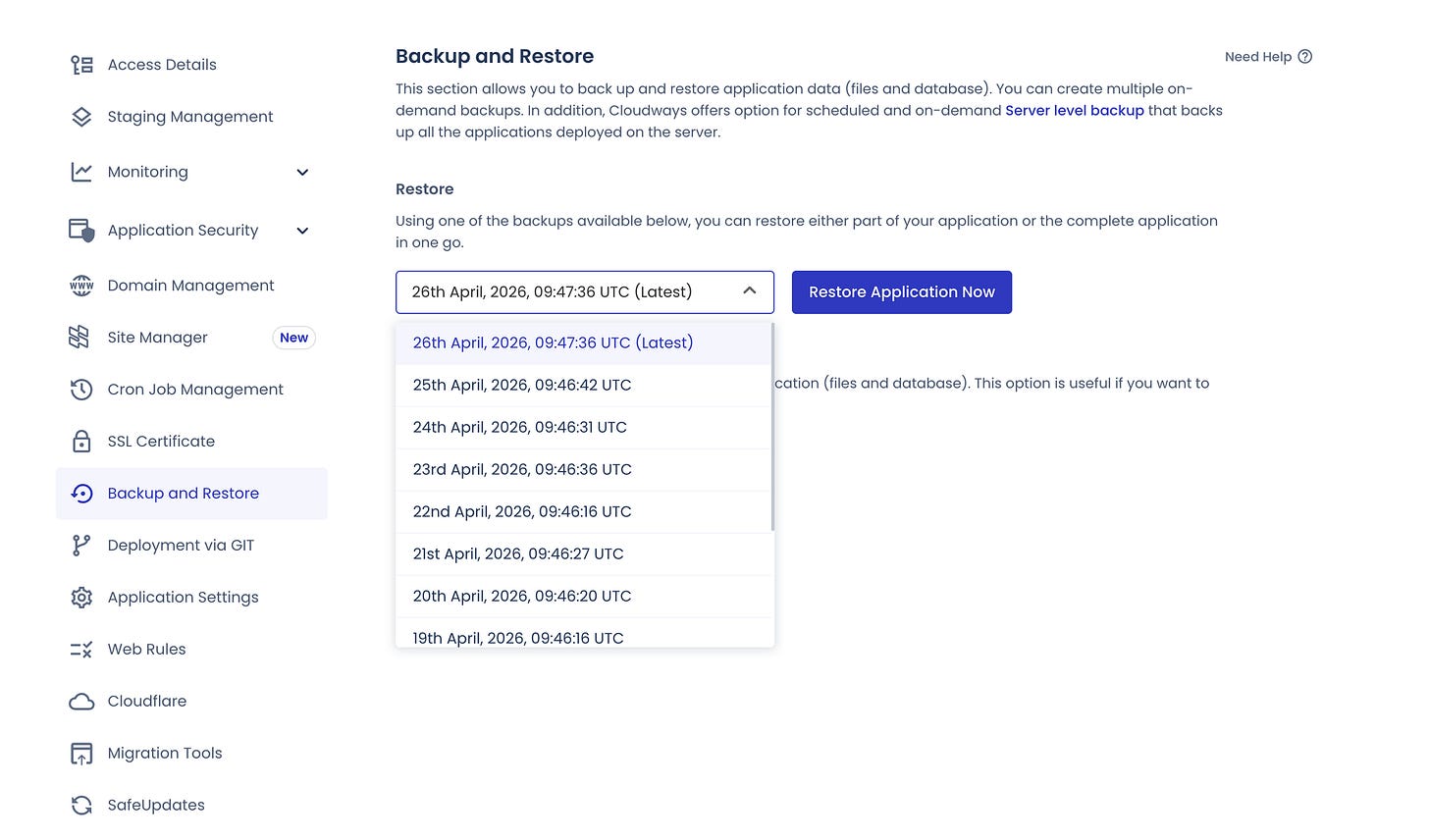Click the Staging Management layers icon
The height and width of the screenshot is (840, 1429).
[x=81, y=117]
